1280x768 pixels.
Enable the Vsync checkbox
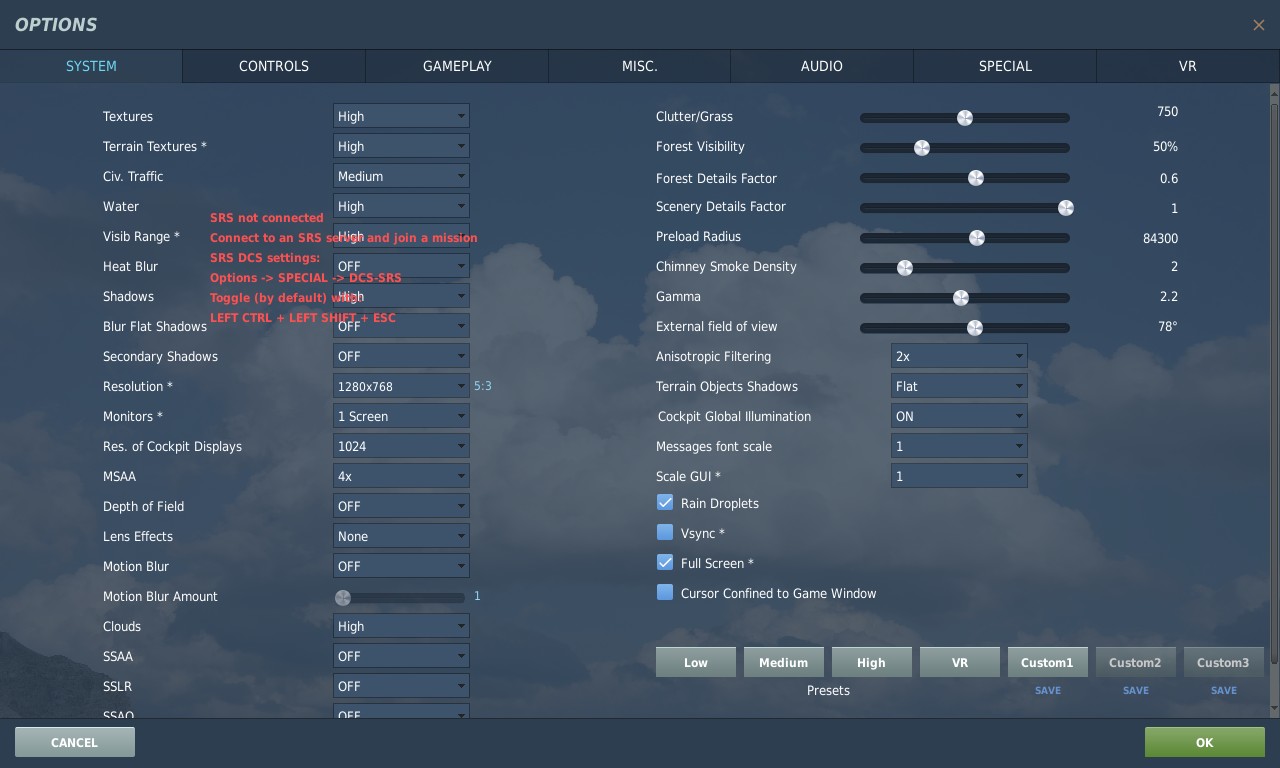coord(665,532)
